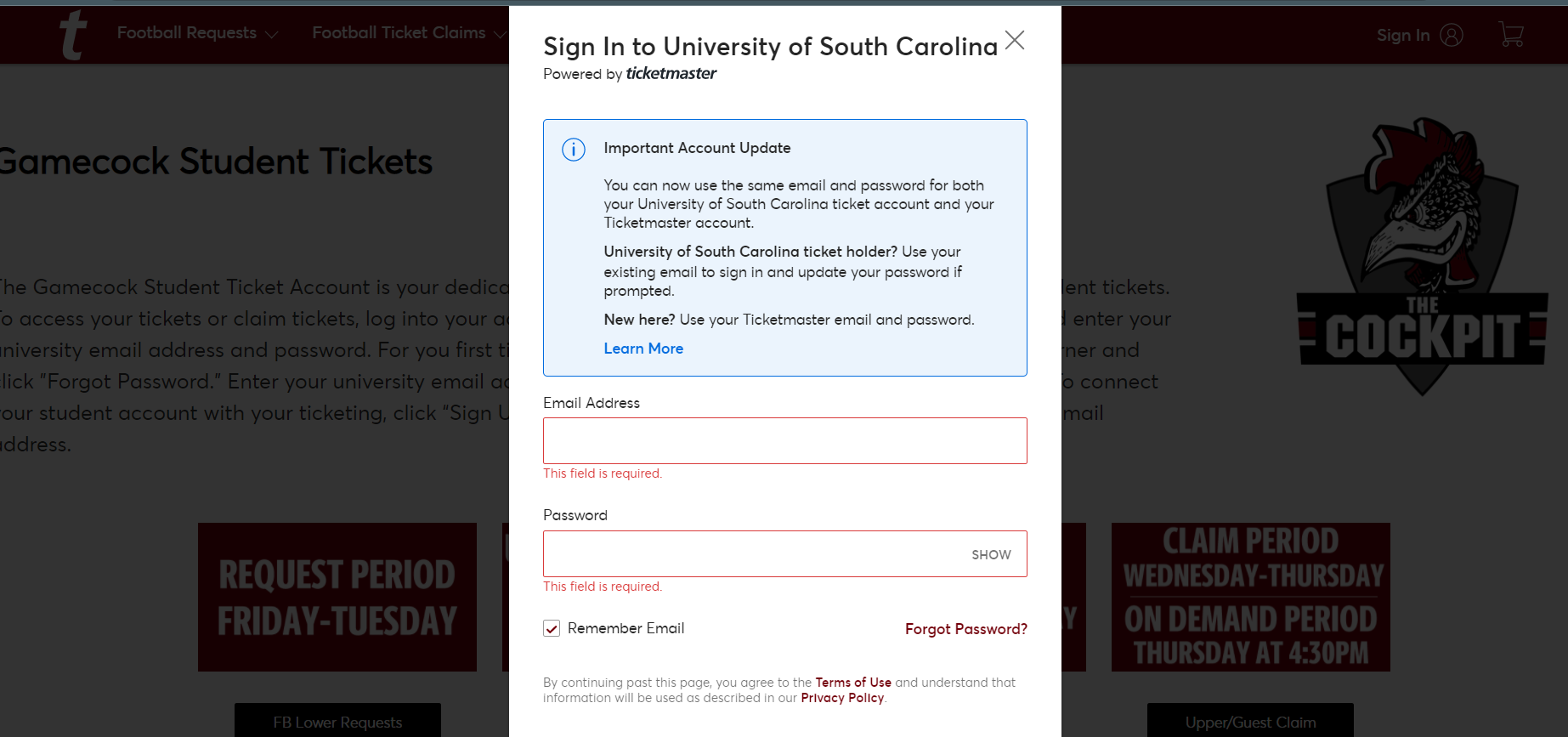This screenshot has width=1568, height=737.
Task: Click the Sign In header link
Action: (x=1403, y=35)
